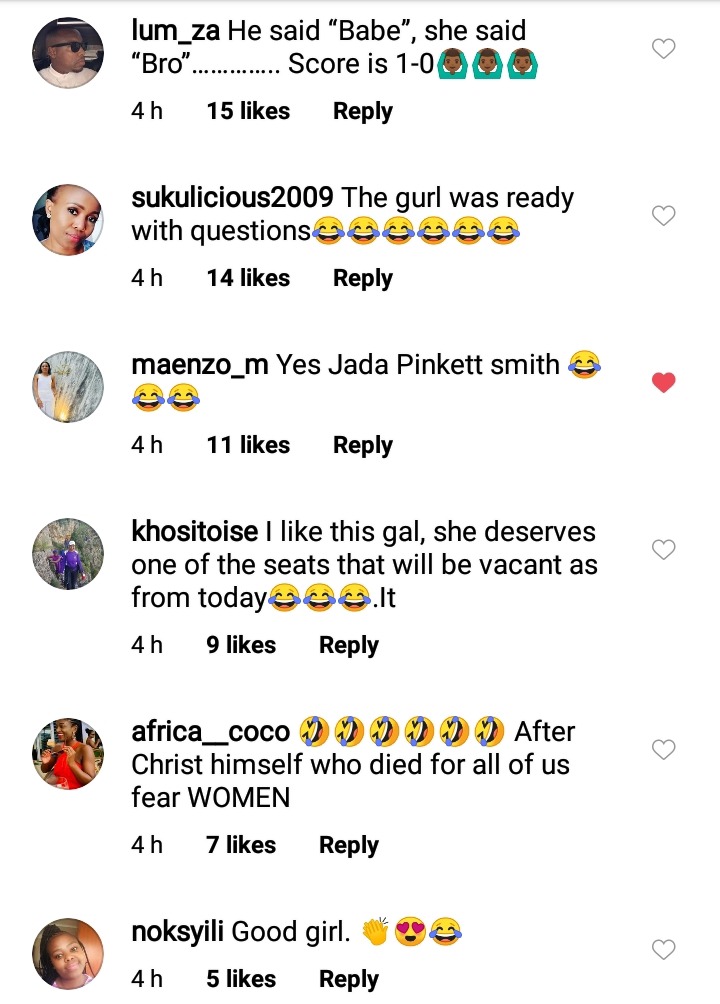Screen dimensions: 720x1004
Task: Reply to lum_za's comment
Action: [x=363, y=111]
